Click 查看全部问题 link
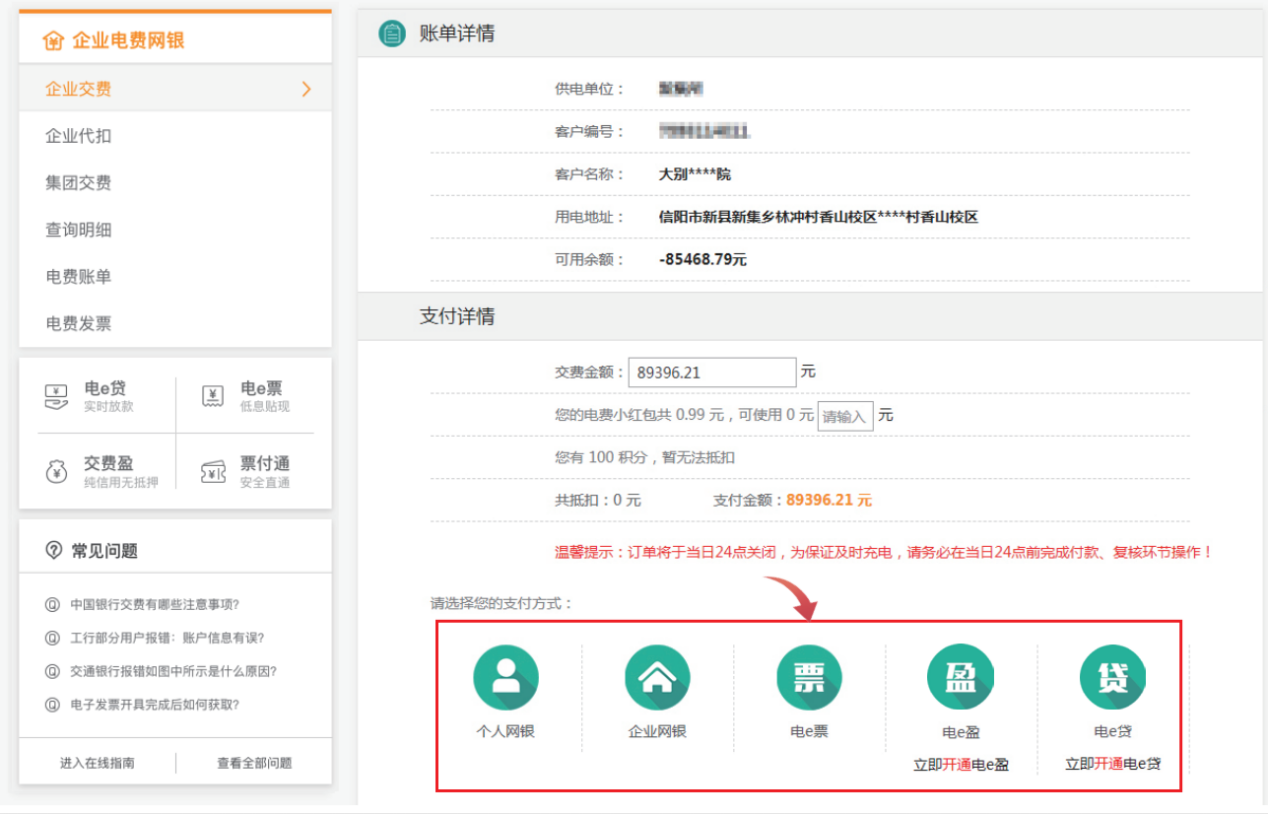 point(254,763)
